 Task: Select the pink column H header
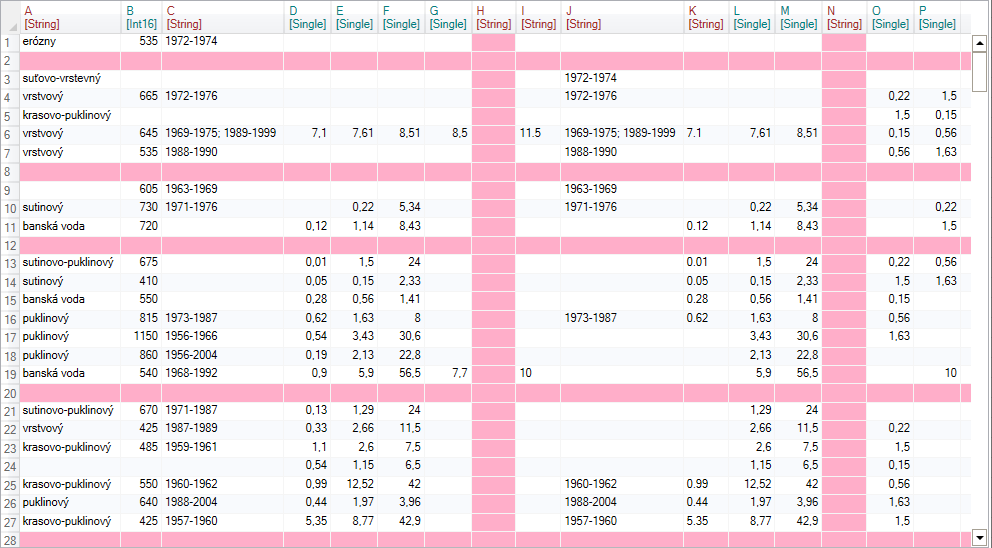pos(493,17)
